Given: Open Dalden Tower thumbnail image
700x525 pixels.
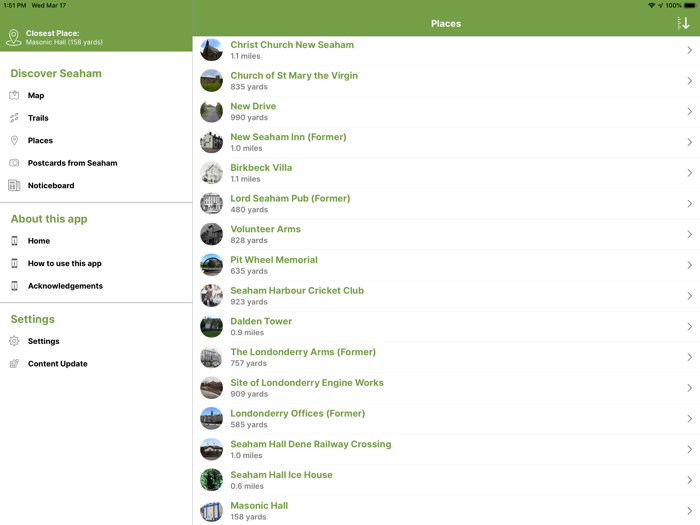Looking at the screenshot, I should (211, 326).
